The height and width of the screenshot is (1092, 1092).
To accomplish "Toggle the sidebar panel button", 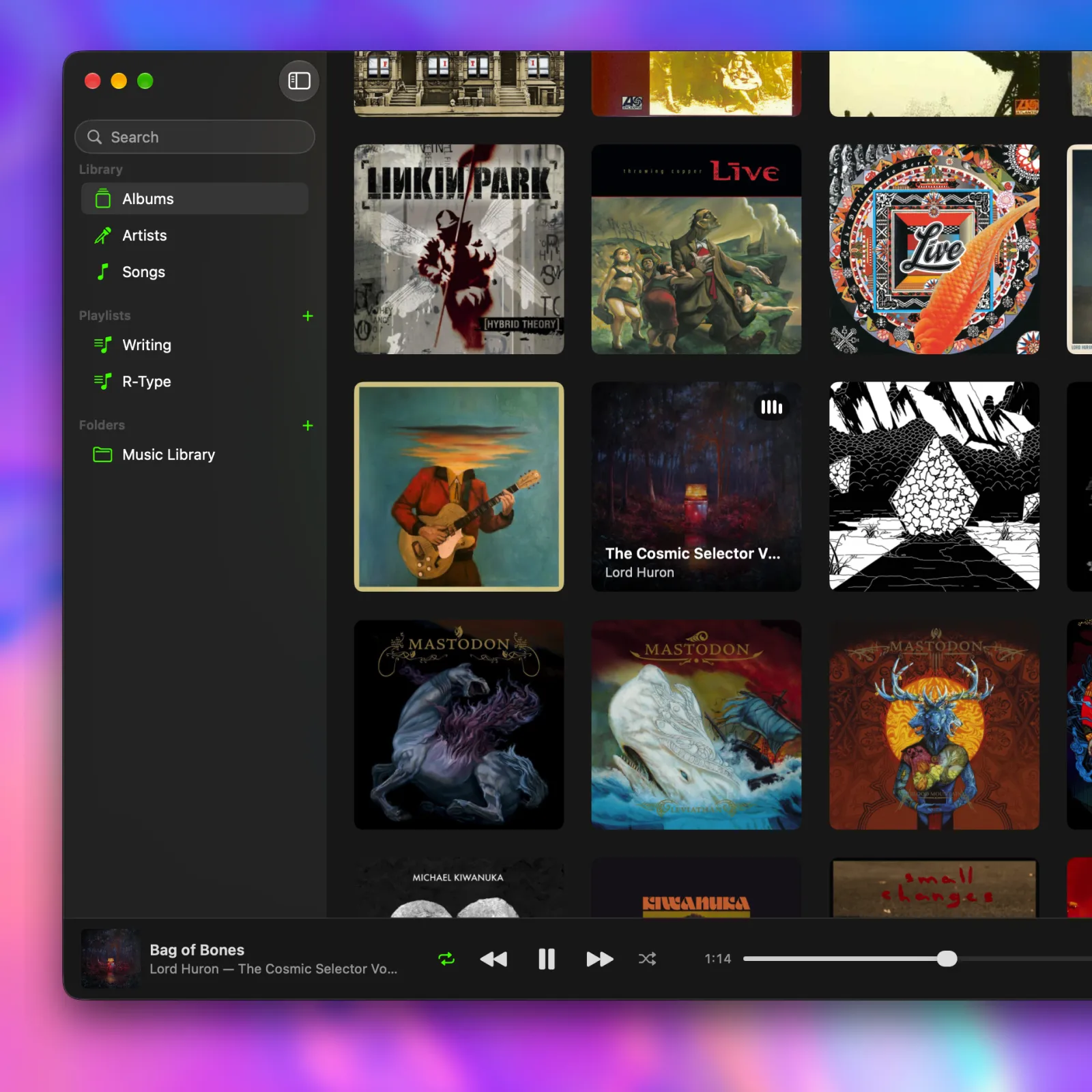I will pyautogui.click(x=299, y=81).
